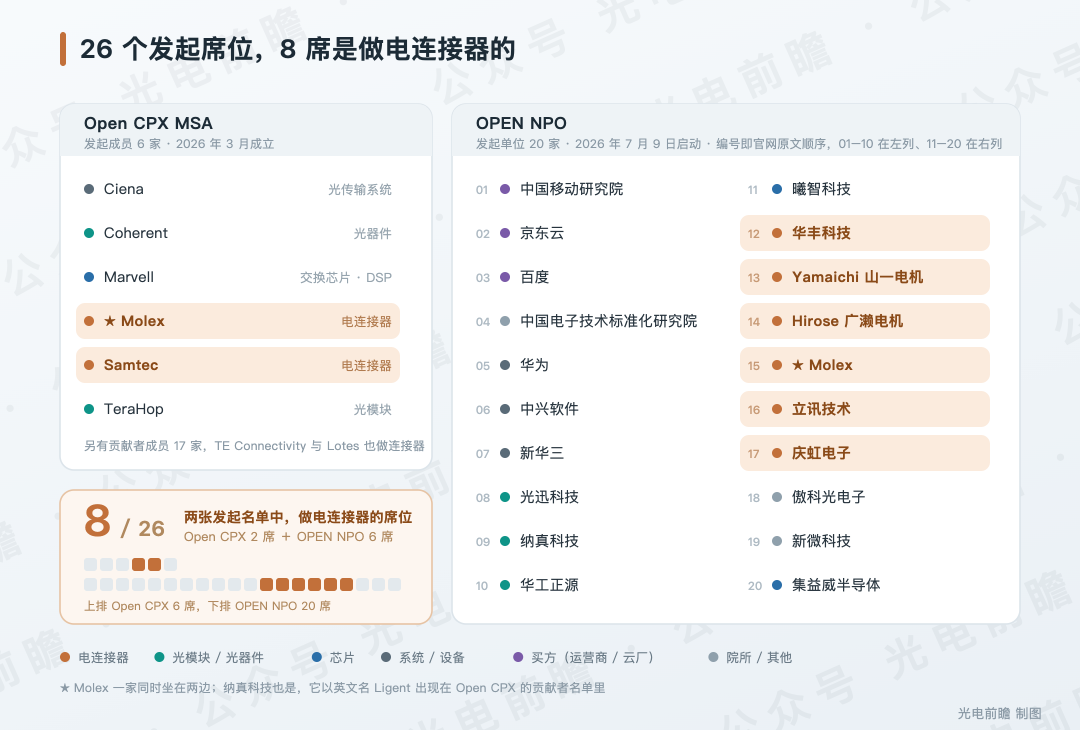
Task: Click the 系统 / 设备 legend label
Action: click(x=432, y=658)
